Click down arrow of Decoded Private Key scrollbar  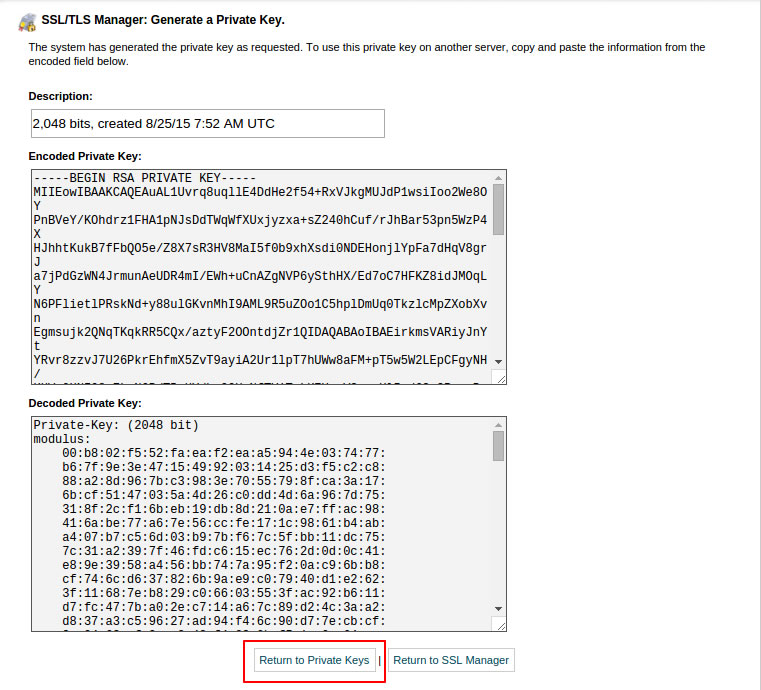point(498,608)
